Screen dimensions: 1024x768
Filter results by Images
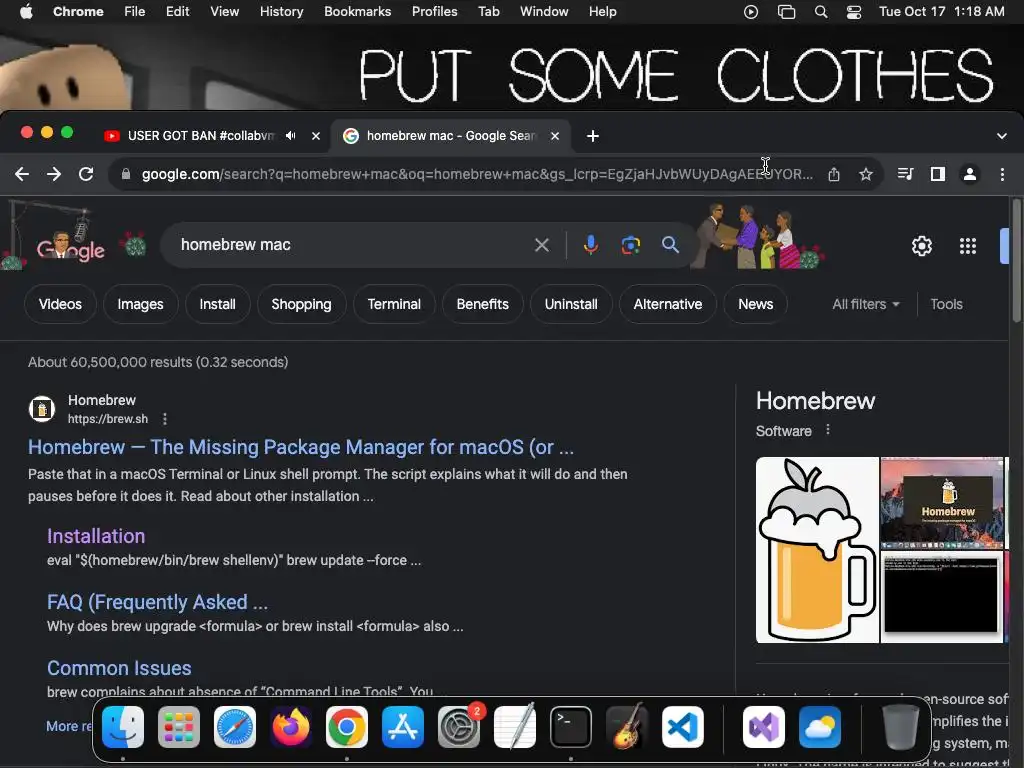click(140, 304)
